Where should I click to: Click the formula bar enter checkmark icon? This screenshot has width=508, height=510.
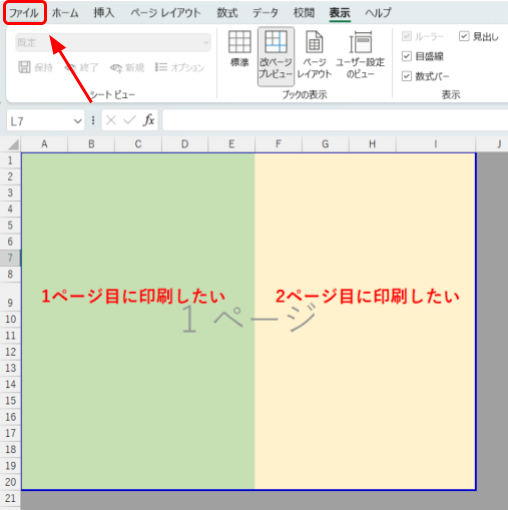[129, 120]
